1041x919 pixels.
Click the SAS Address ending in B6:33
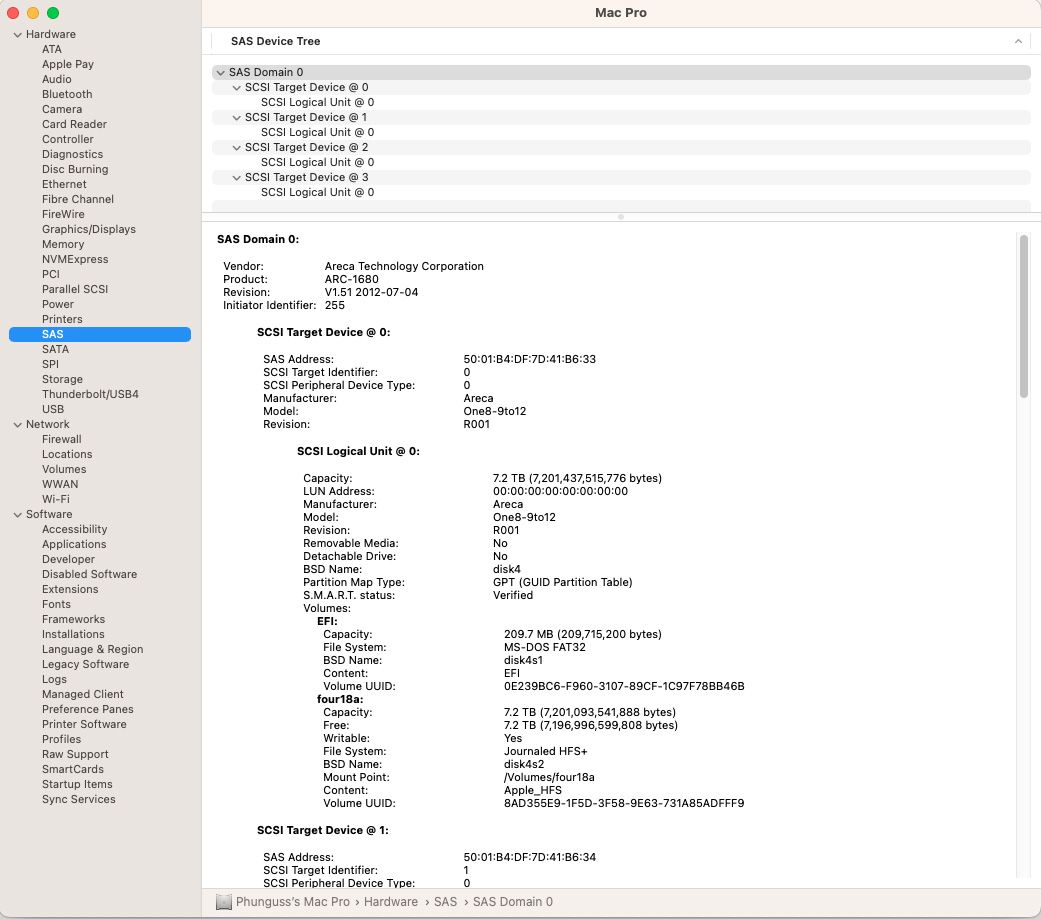[x=530, y=359]
